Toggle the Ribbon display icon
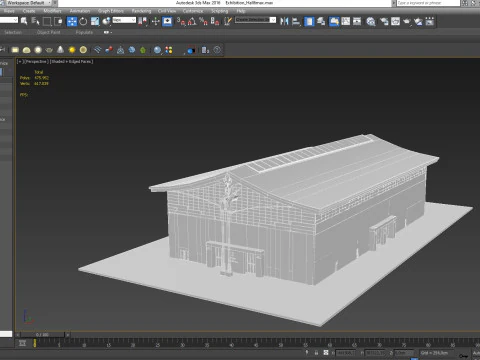Screen dimensions: 480x360 pos(334,21)
